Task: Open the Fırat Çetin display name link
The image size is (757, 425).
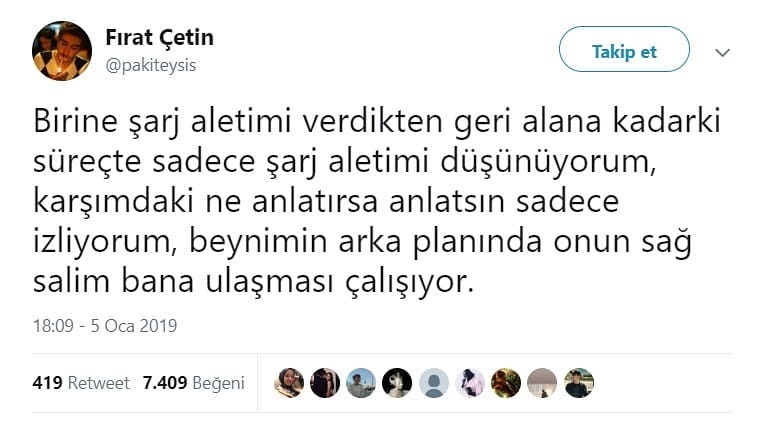Action: pos(159,38)
